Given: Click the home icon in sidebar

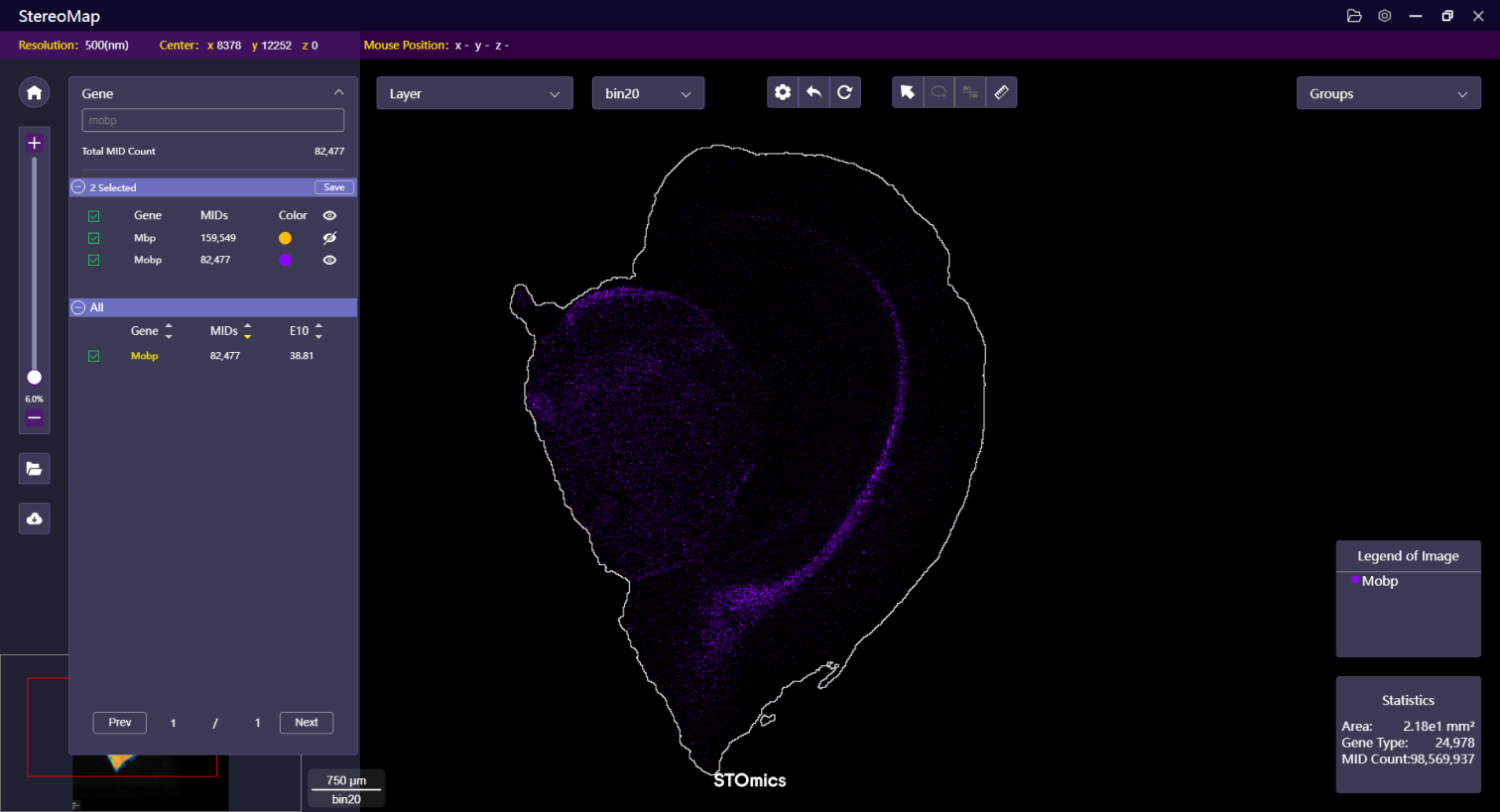Looking at the screenshot, I should [x=34, y=92].
